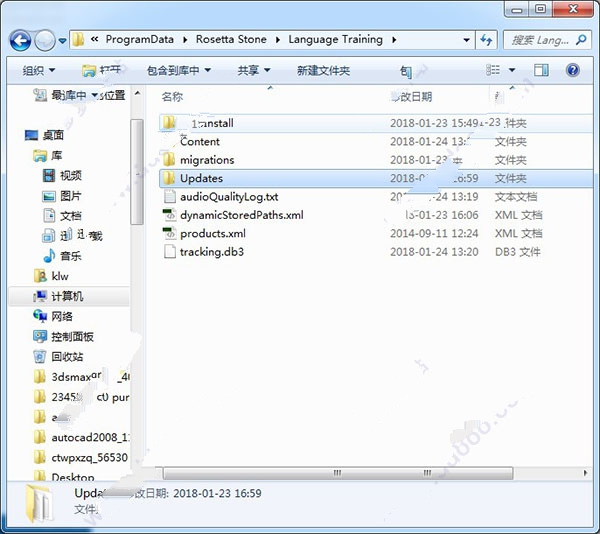Open 库 in the navigation pane
Viewport: 600px width, 534px height.
click(47, 155)
